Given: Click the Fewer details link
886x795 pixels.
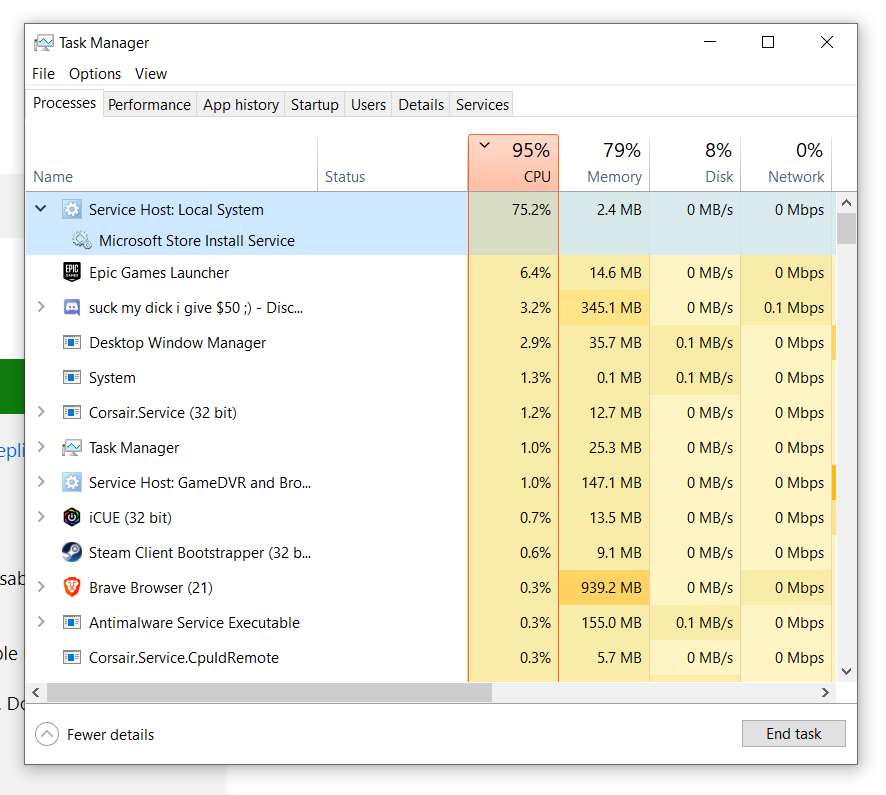Looking at the screenshot, I should coord(110,735).
